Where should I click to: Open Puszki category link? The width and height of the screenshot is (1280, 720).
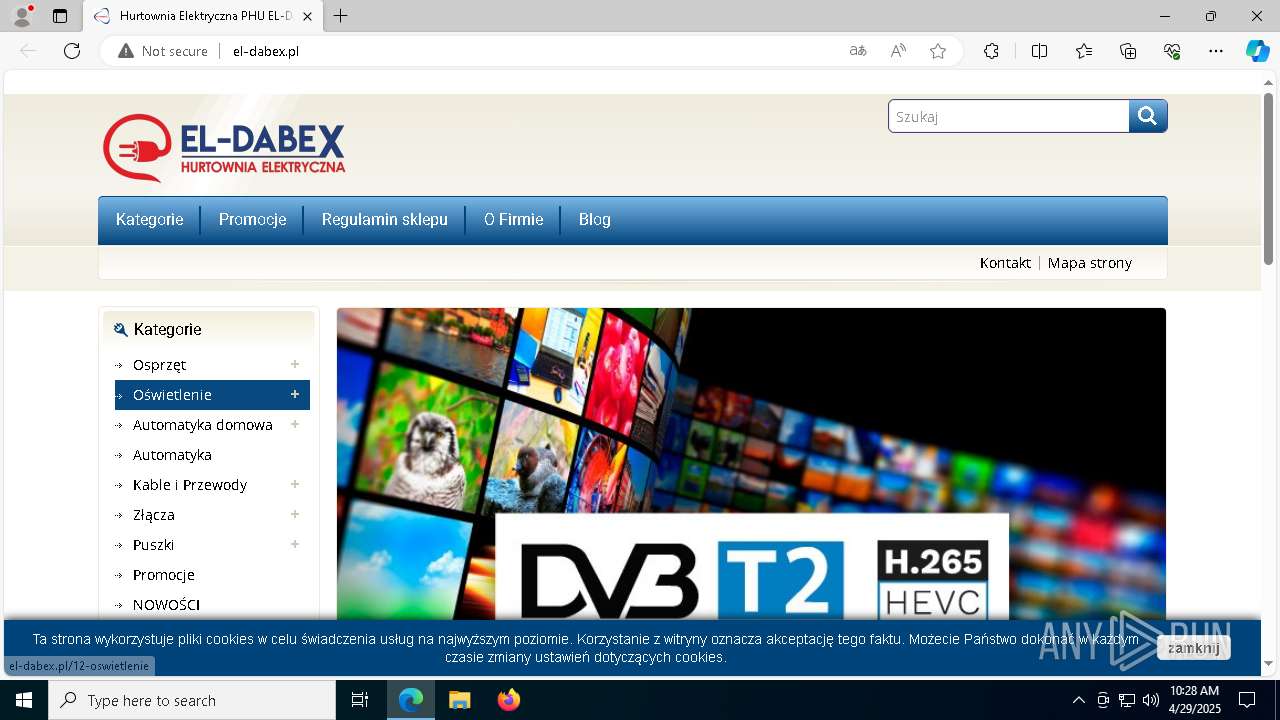pyautogui.click(x=153, y=545)
